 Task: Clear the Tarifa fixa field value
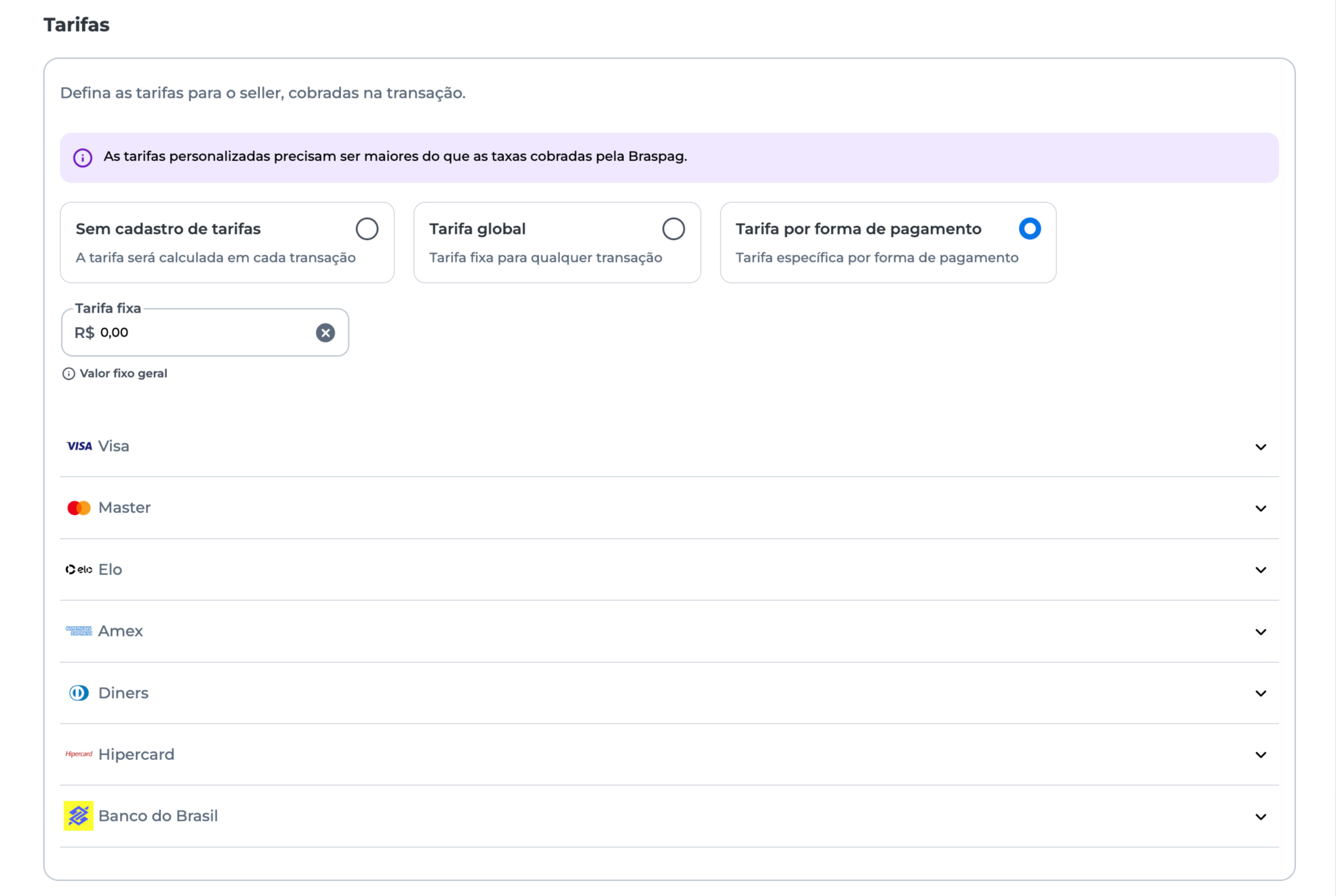(x=325, y=333)
